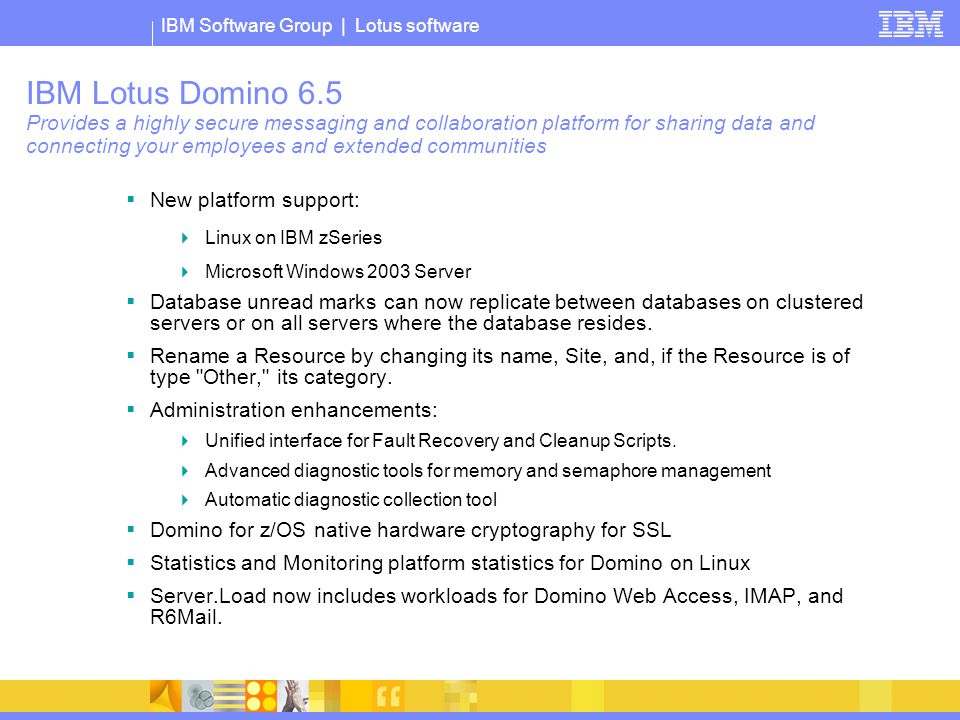Click the arrow marker before 'Linux on IBM zSeries'
This screenshot has height=720, width=960.
(x=185, y=238)
